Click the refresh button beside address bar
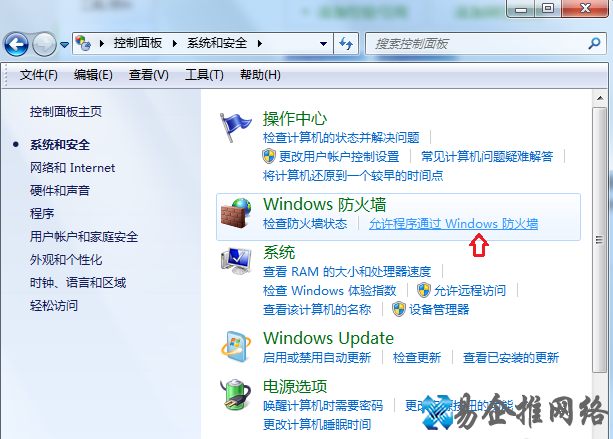The width and height of the screenshot is (613, 439). coord(347,44)
